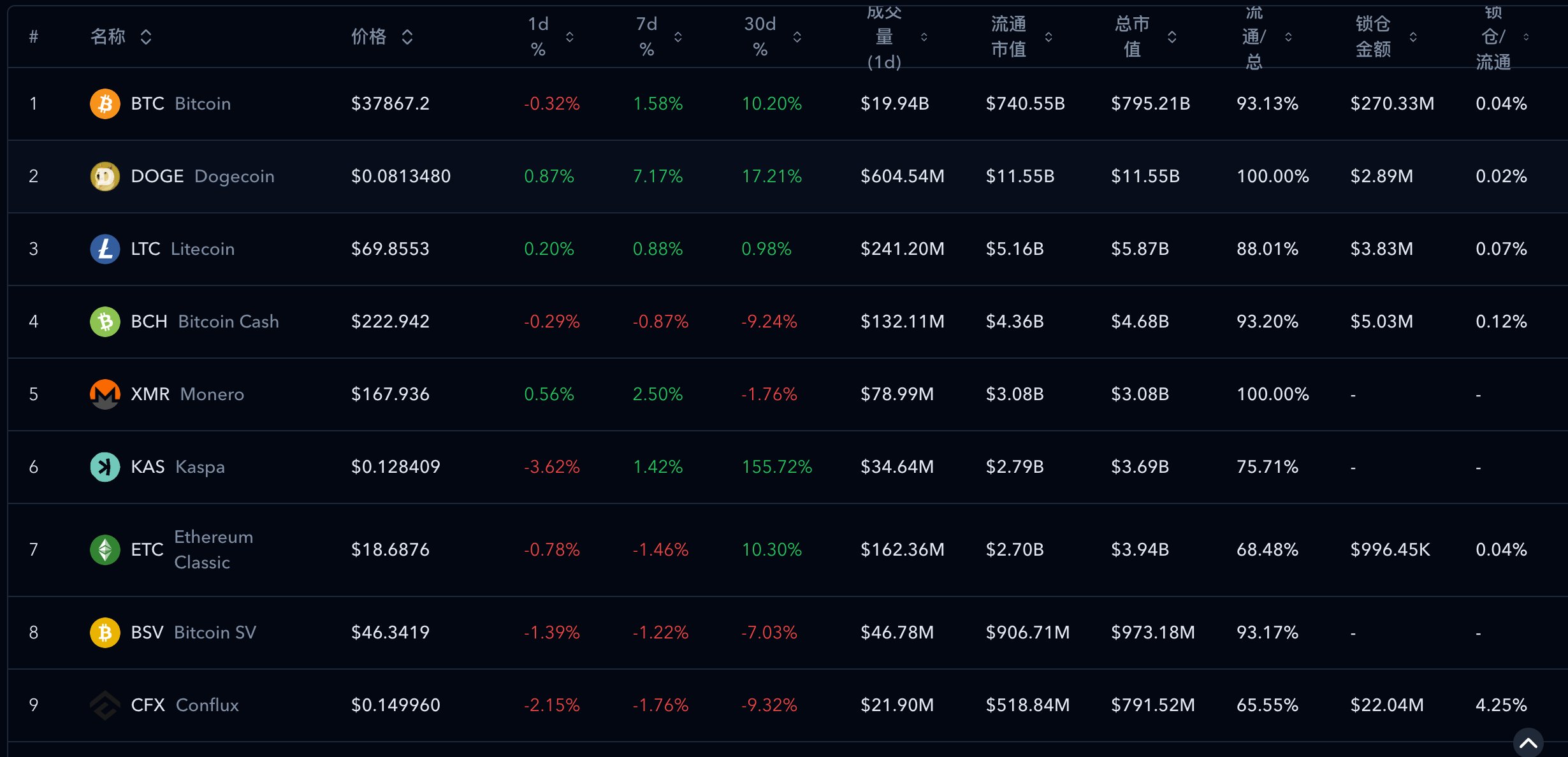
Task: Sort table by 1d % change
Action: [569, 37]
